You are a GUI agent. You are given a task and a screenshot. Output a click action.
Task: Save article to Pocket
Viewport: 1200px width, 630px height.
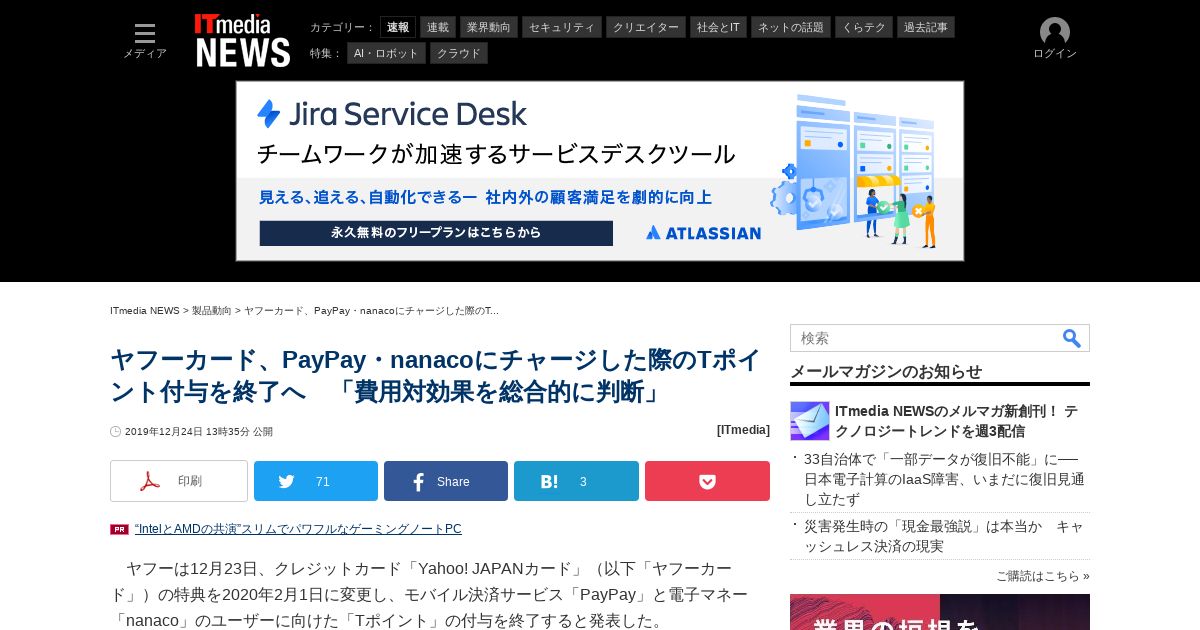(x=707, y=481)
